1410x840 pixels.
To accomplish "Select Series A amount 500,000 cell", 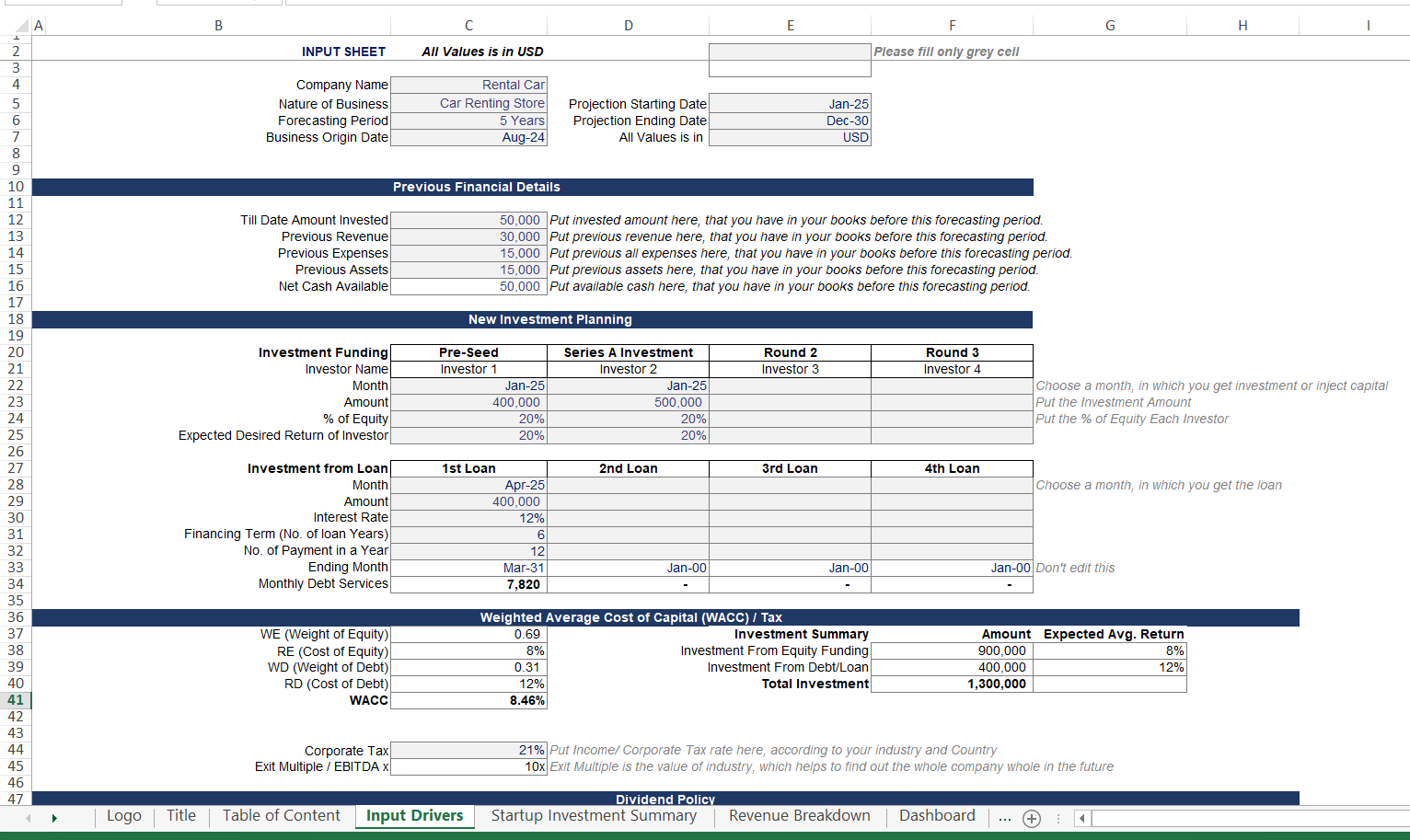I will [x=628, y=402].
